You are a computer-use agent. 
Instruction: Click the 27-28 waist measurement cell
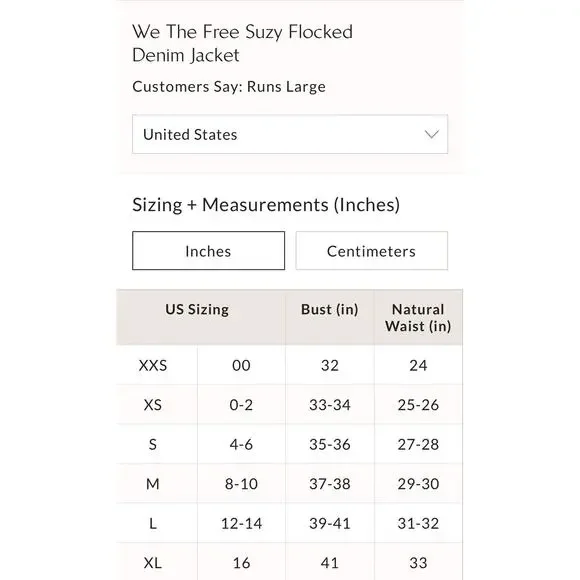coord(418,444)
